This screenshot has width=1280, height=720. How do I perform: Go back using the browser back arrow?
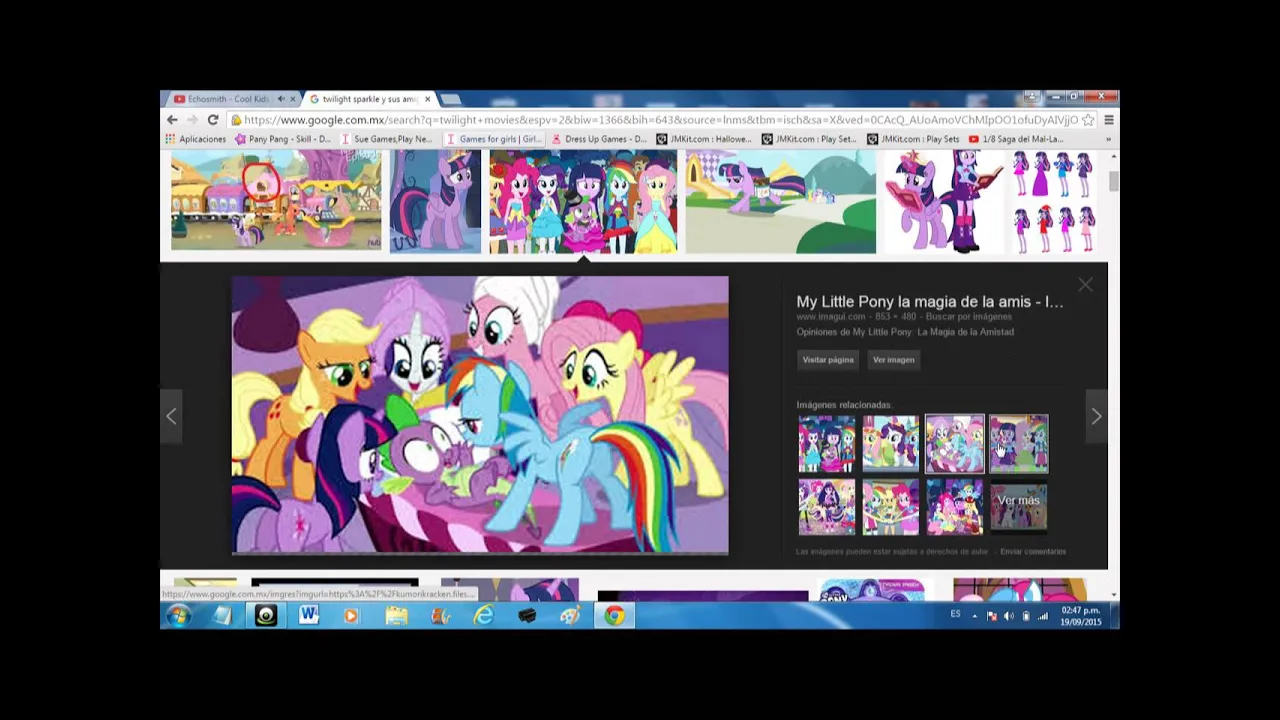[172, 120]
